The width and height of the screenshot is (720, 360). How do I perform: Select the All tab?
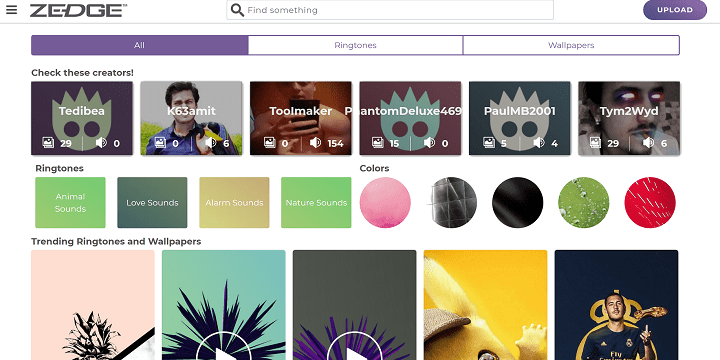click(140, 45)
